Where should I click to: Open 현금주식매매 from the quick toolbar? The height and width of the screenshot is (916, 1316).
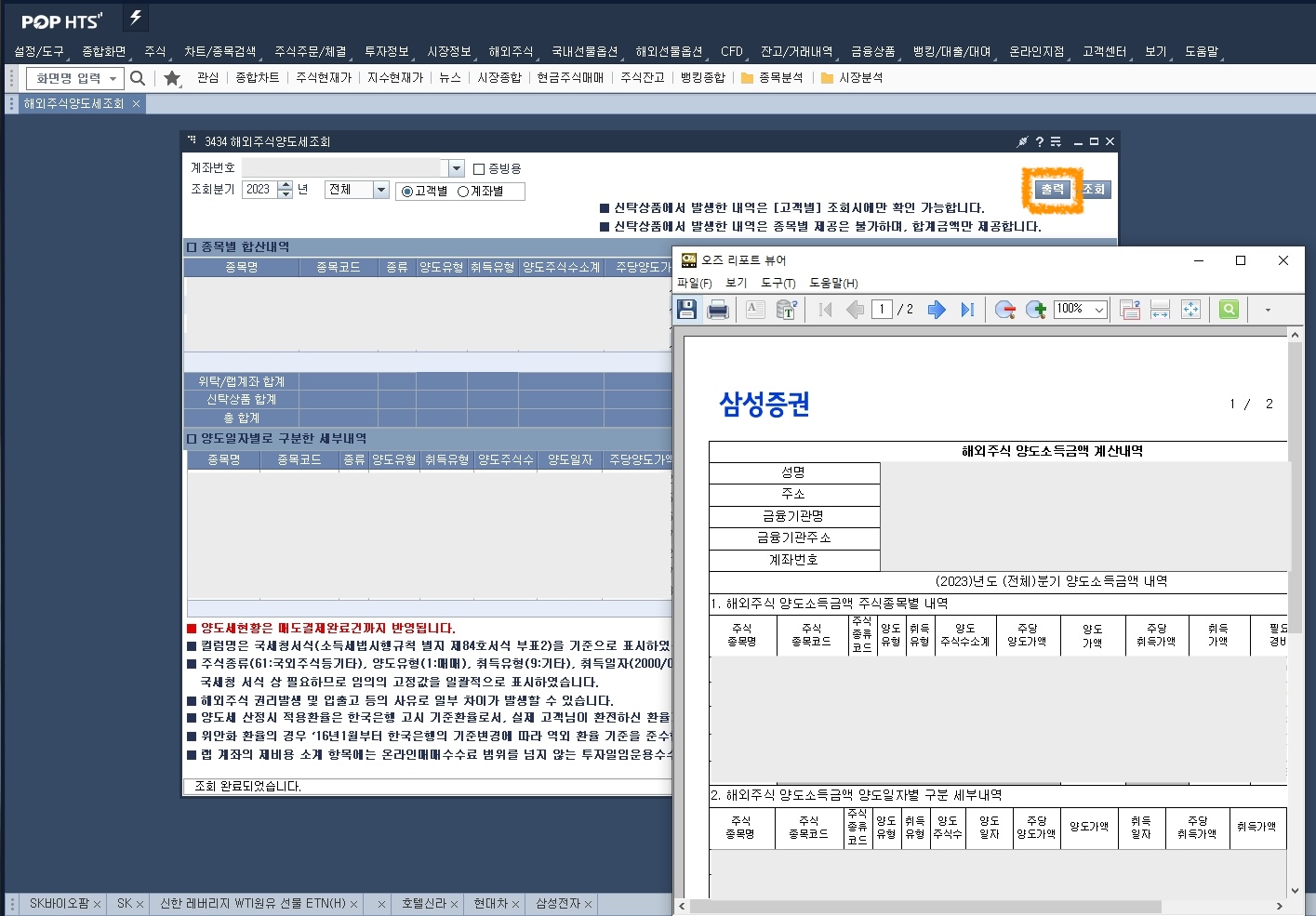pos(570,78)
